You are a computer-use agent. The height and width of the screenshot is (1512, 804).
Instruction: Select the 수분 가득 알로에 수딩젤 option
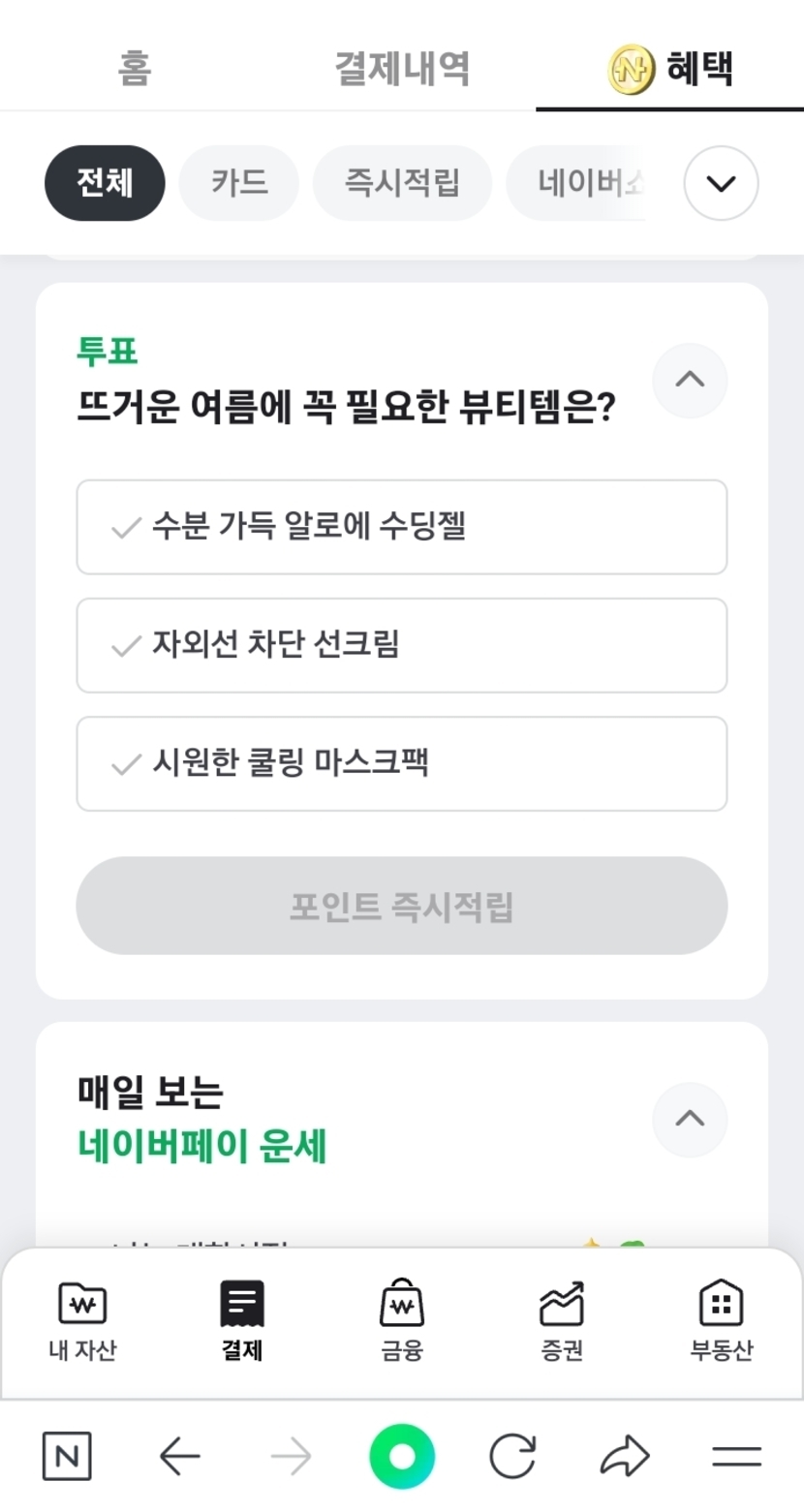[402, 527]
